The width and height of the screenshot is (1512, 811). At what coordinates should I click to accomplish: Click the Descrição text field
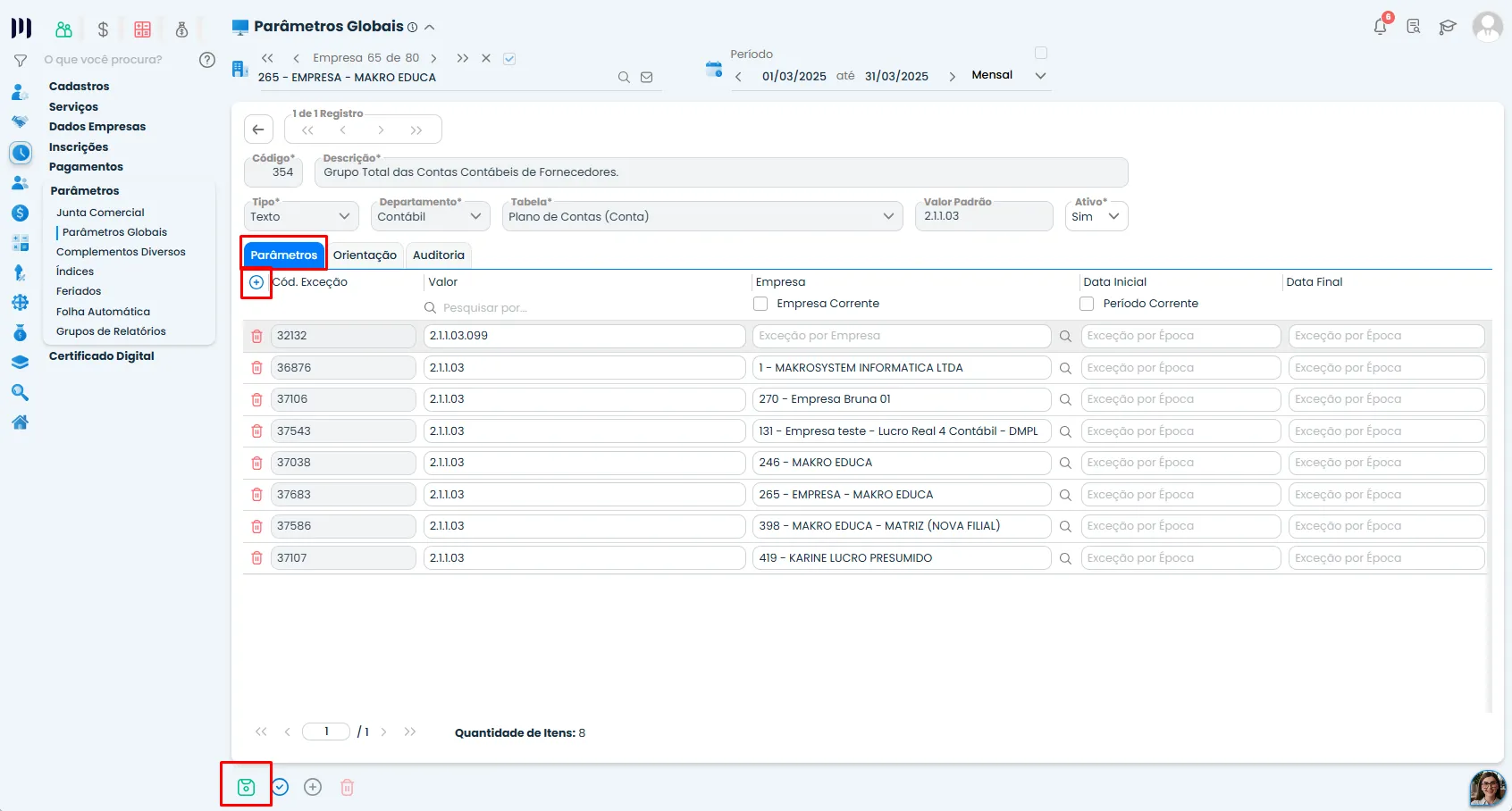[721, 172]
